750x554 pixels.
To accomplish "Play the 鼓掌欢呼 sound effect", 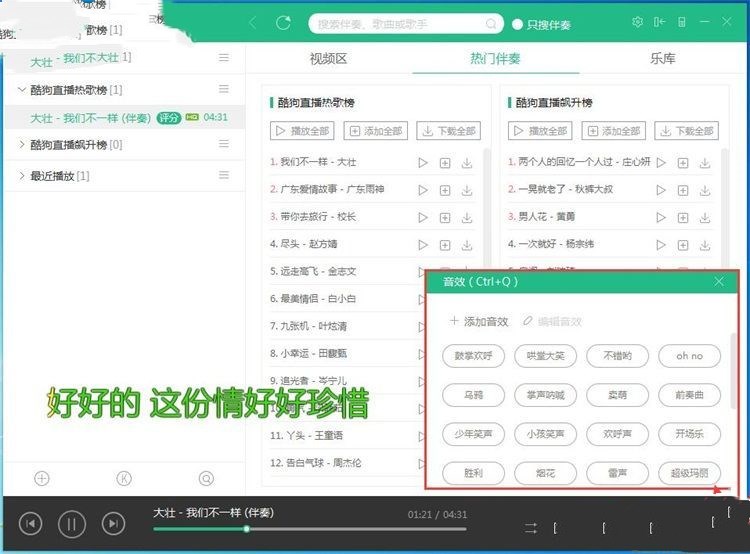I will pos(473,356).
